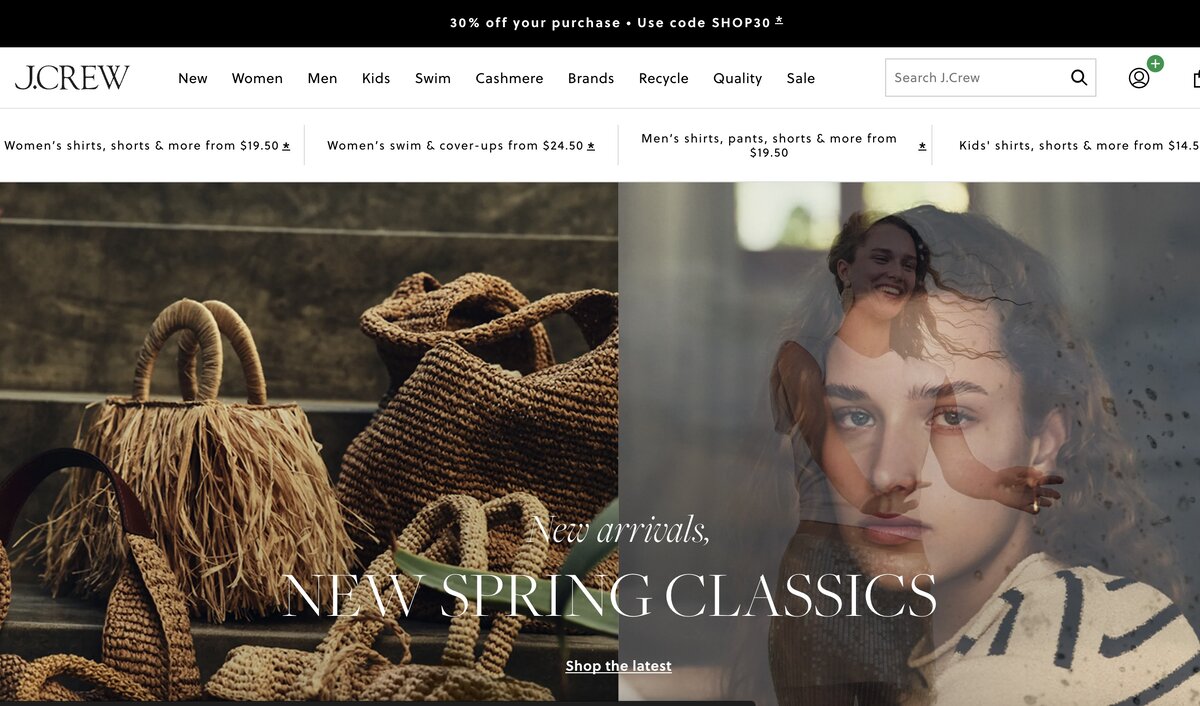Click the J.Crew logo

coord(72,78)
